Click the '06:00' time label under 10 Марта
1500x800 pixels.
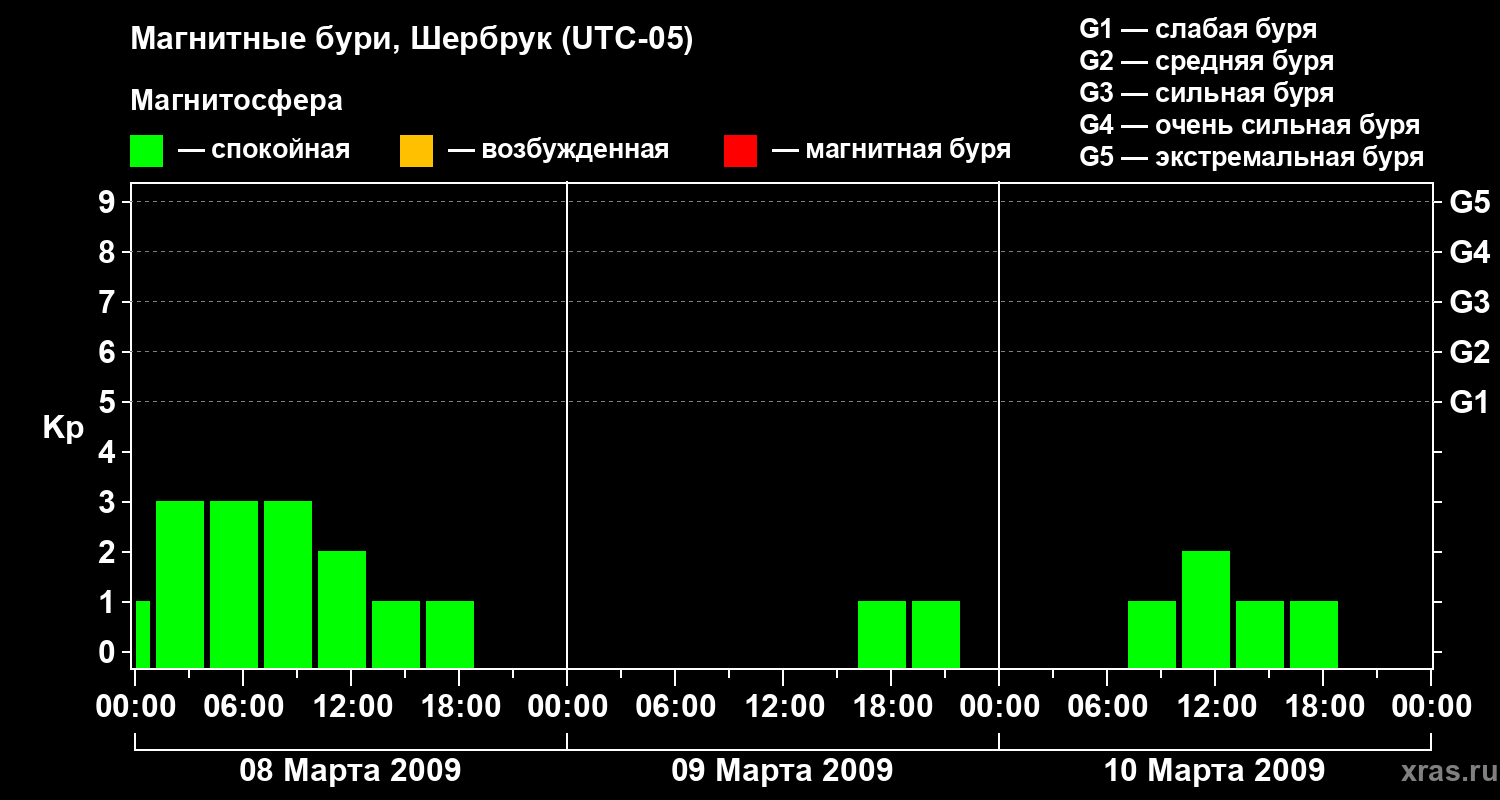[x=1107, y=707]
